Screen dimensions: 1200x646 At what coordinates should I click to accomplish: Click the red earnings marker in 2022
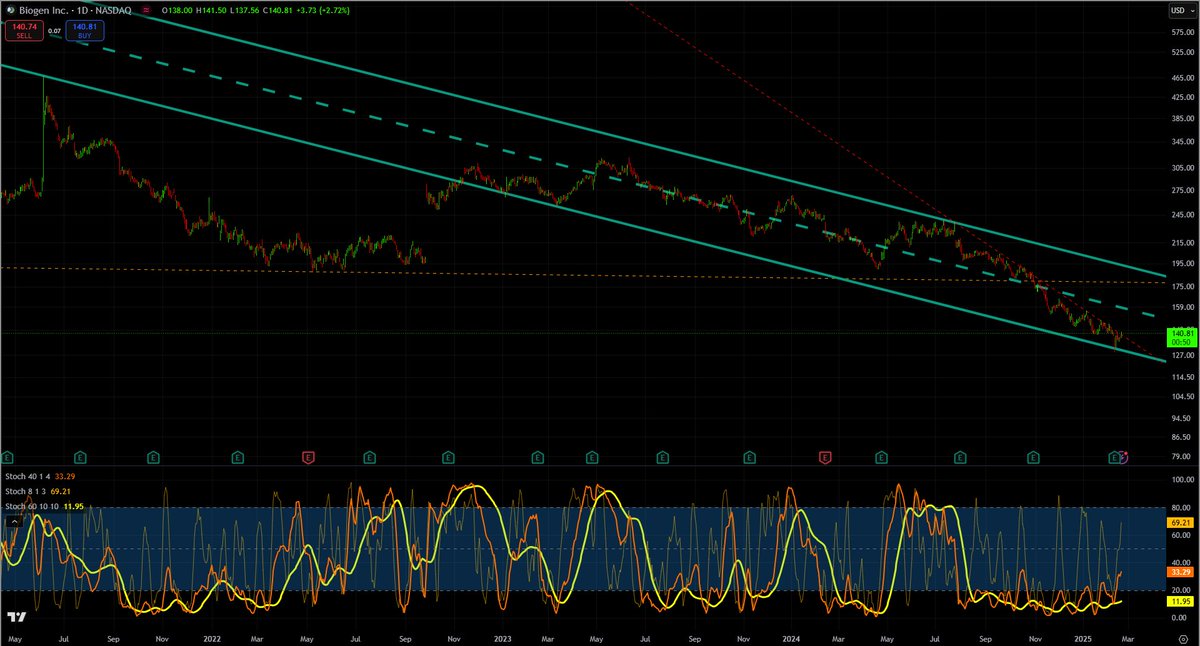tap(309, 457)
